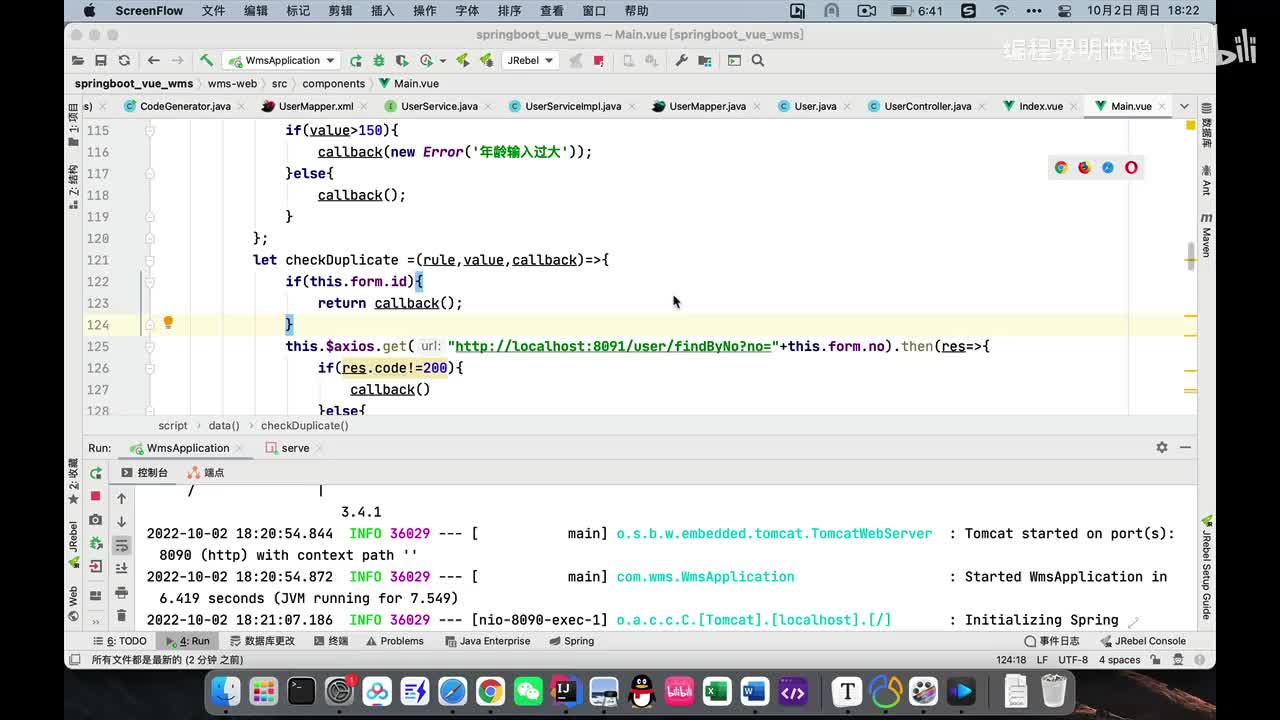Click the down arrow in console toolbar
This screenshot has height=720, width=1280.
pos(122,521)
